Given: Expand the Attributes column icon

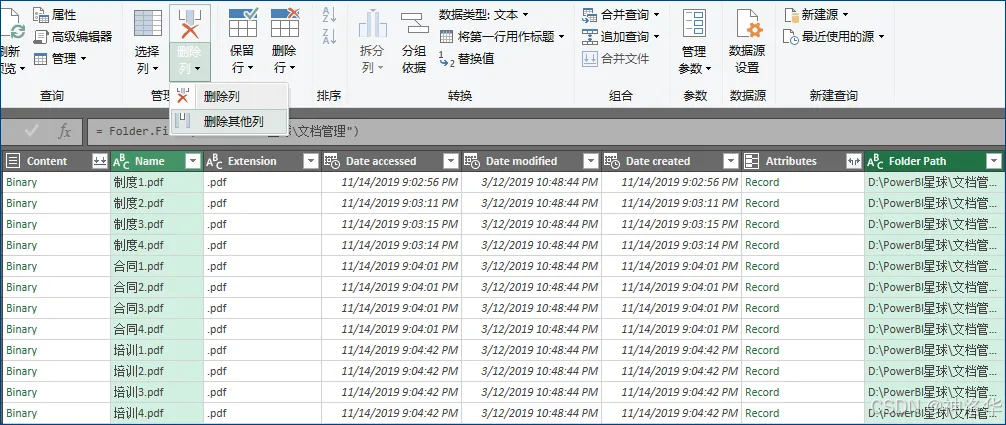Looking at the screenshot, I should [853, 161].
